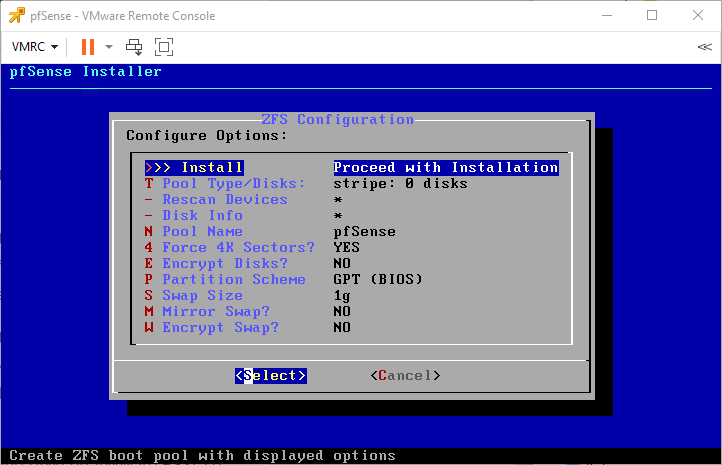This screenshot has height=465, width=722.
Task: Click the orange pause virtual machine icon
Action: pyautogui.click(x=88, y=47)
